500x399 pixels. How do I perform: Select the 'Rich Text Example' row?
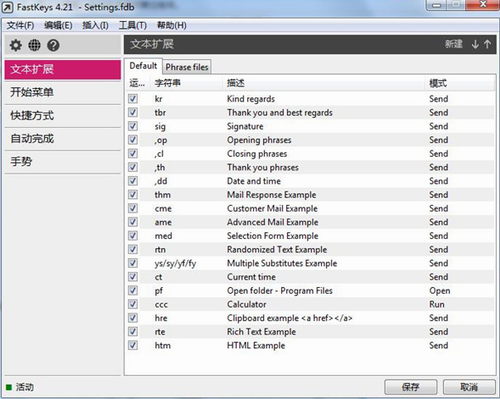[311, 332]
